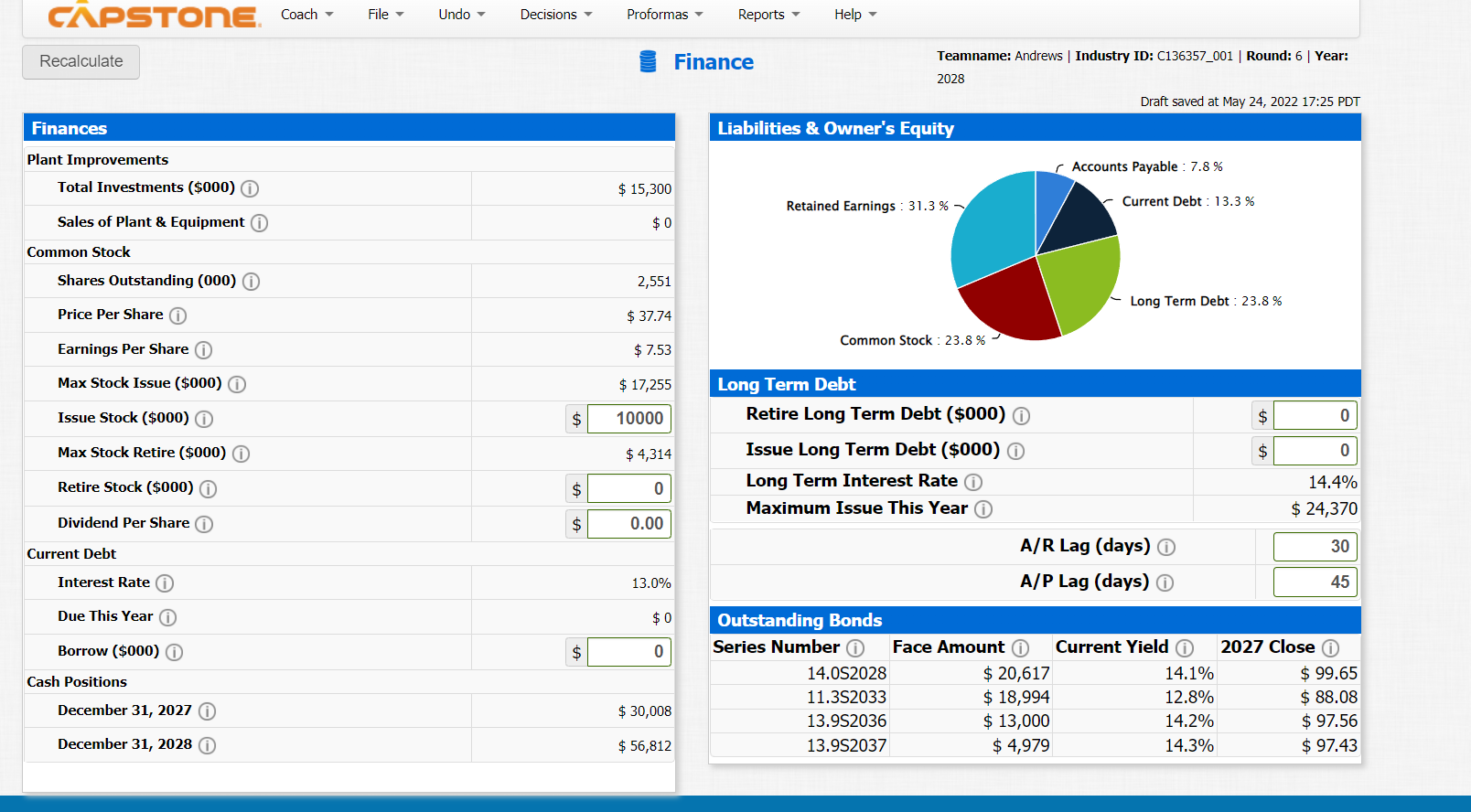The image size is (1471, 812).
Task: Click bond series 14.0S2028
Action: [846, 674]
